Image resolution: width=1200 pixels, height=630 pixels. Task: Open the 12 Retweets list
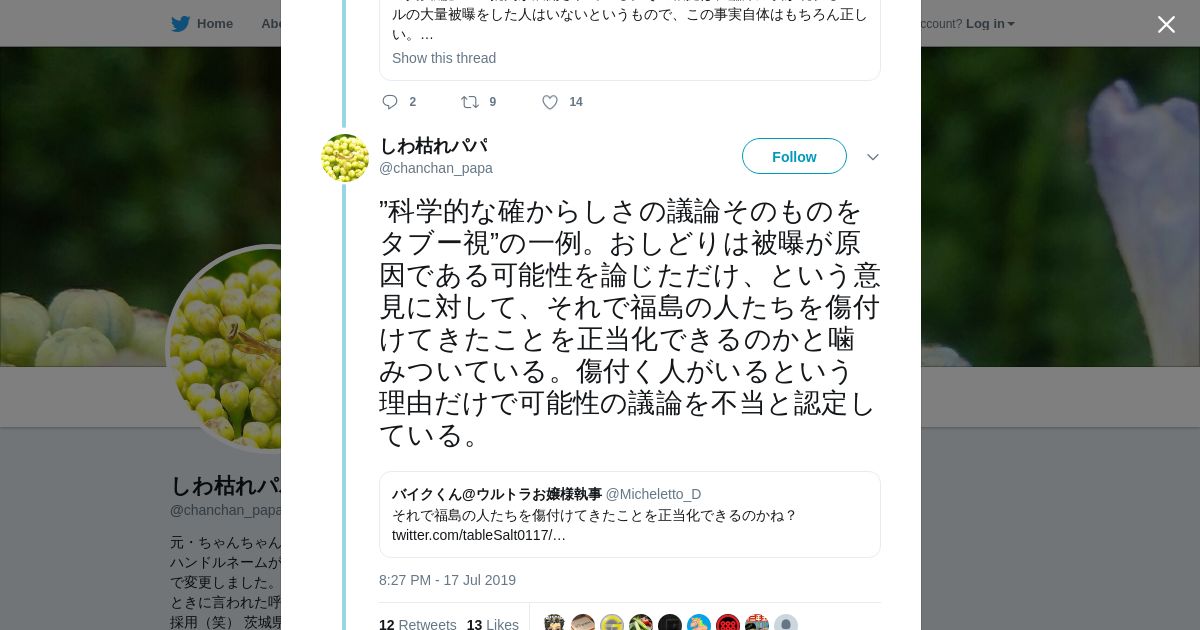coord(417,625)
